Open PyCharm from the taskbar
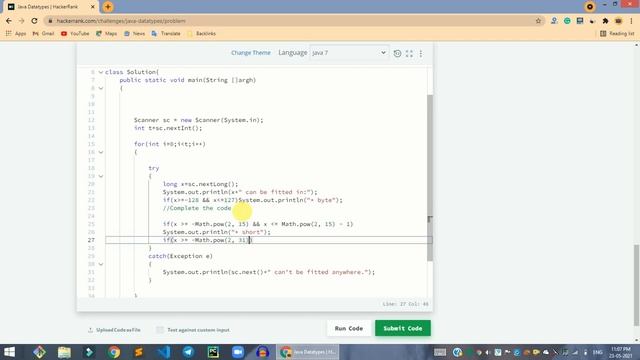The image size is (640, 360). coord(213,352)
